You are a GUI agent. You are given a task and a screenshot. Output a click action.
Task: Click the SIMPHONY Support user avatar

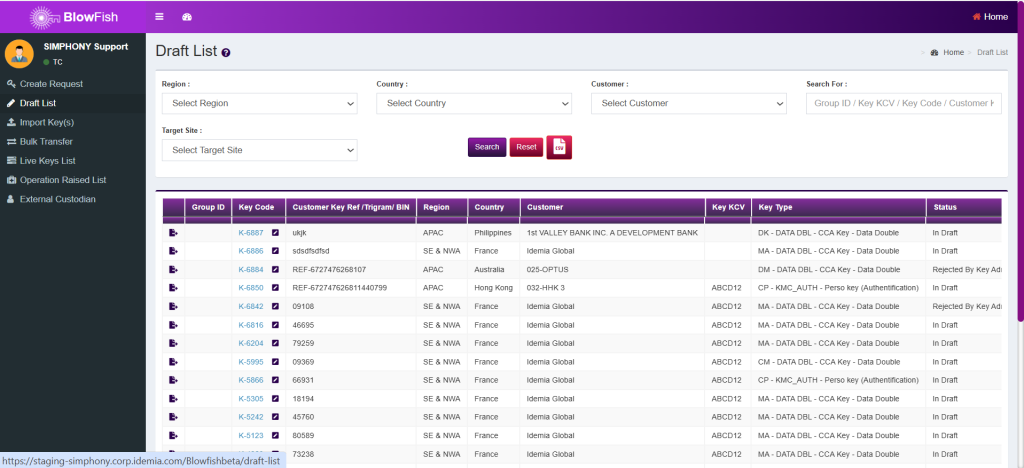[x=20, y=53]
